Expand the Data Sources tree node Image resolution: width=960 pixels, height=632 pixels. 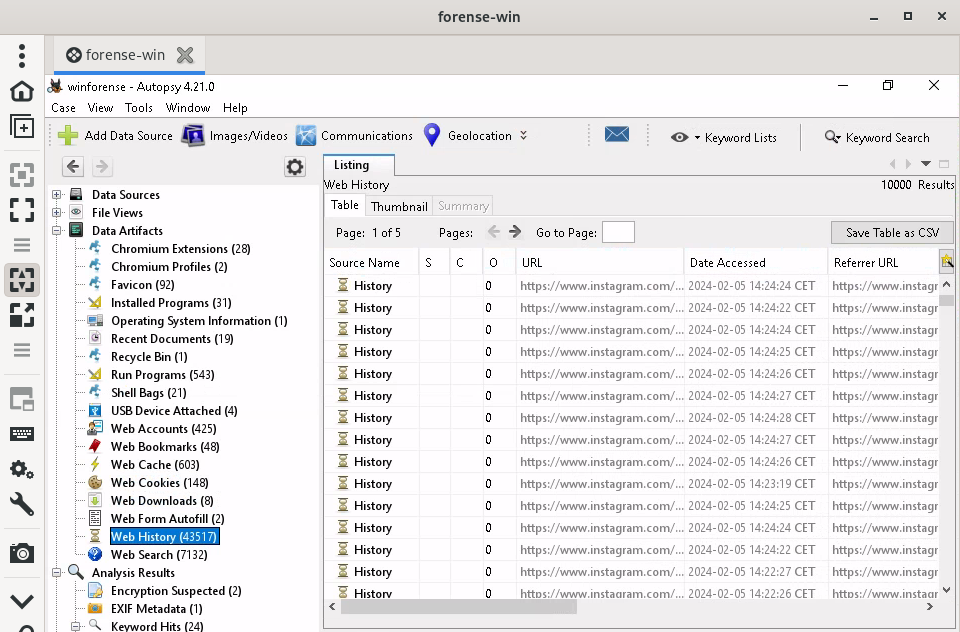57,195
